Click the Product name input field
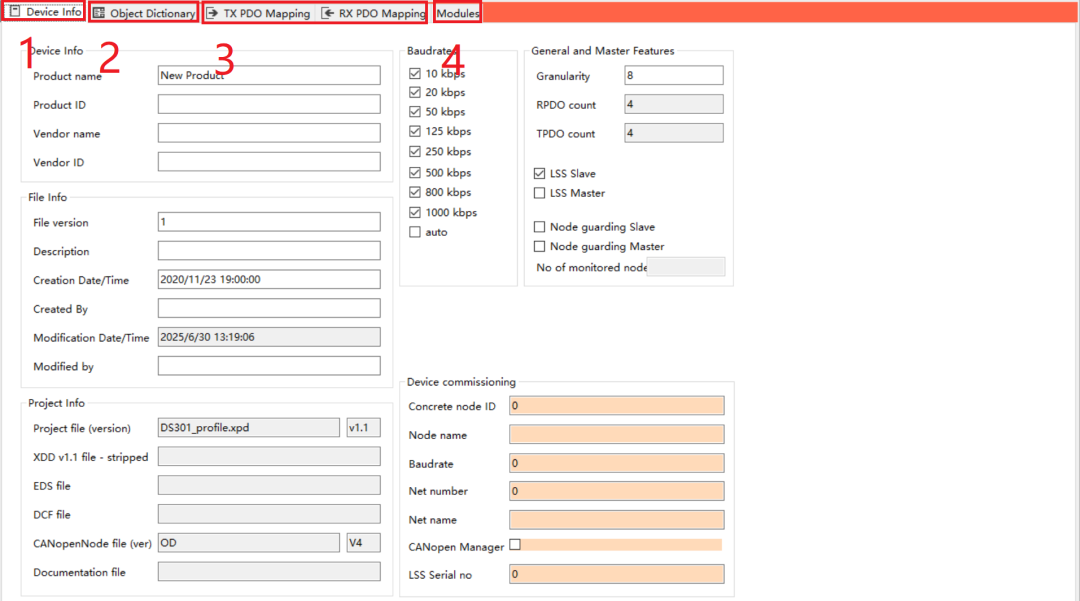The image size is (1080, 601). point(269,76)
